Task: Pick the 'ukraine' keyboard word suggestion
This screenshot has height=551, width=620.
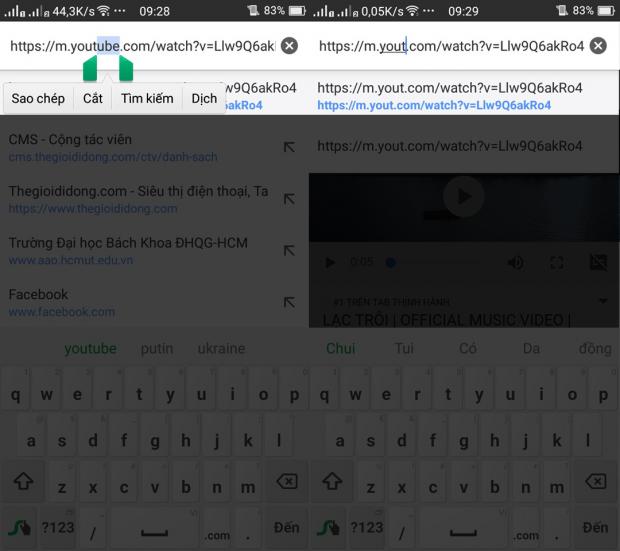Action: click(221, 349)
